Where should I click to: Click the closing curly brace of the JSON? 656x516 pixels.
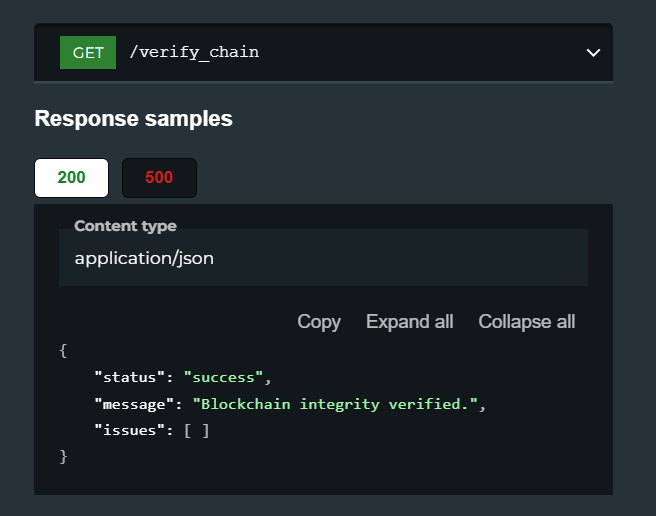tap(63, 457)
